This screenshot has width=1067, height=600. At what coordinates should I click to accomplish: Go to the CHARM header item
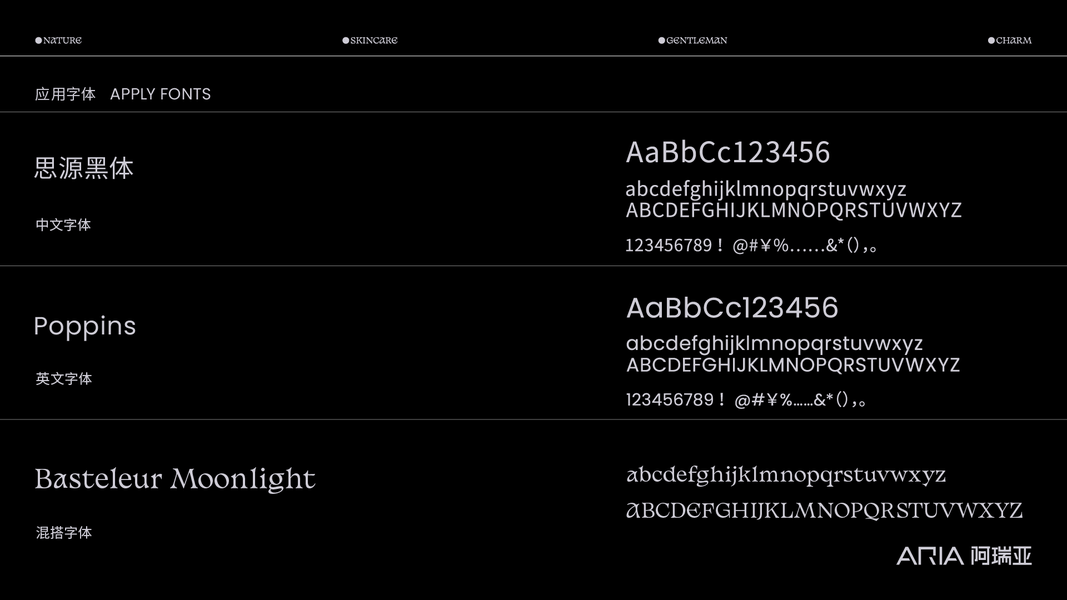tap(1014, 41)
